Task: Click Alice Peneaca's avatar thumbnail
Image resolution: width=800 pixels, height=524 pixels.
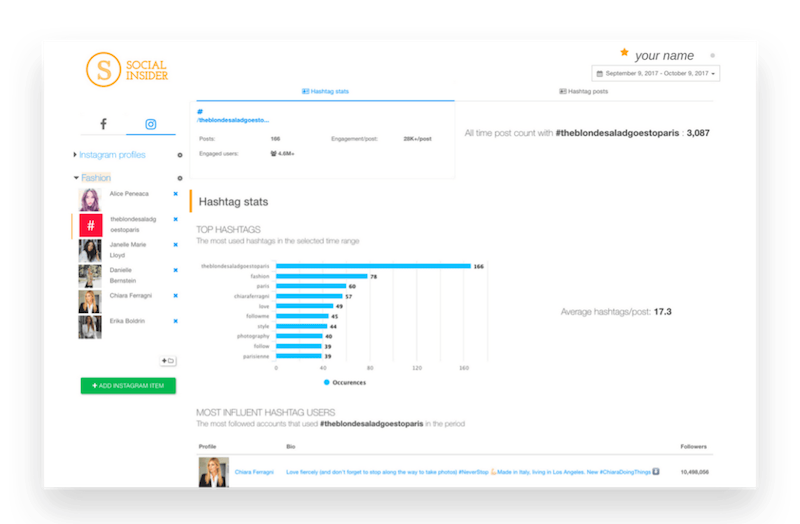Action: click(x=90, y=199)
